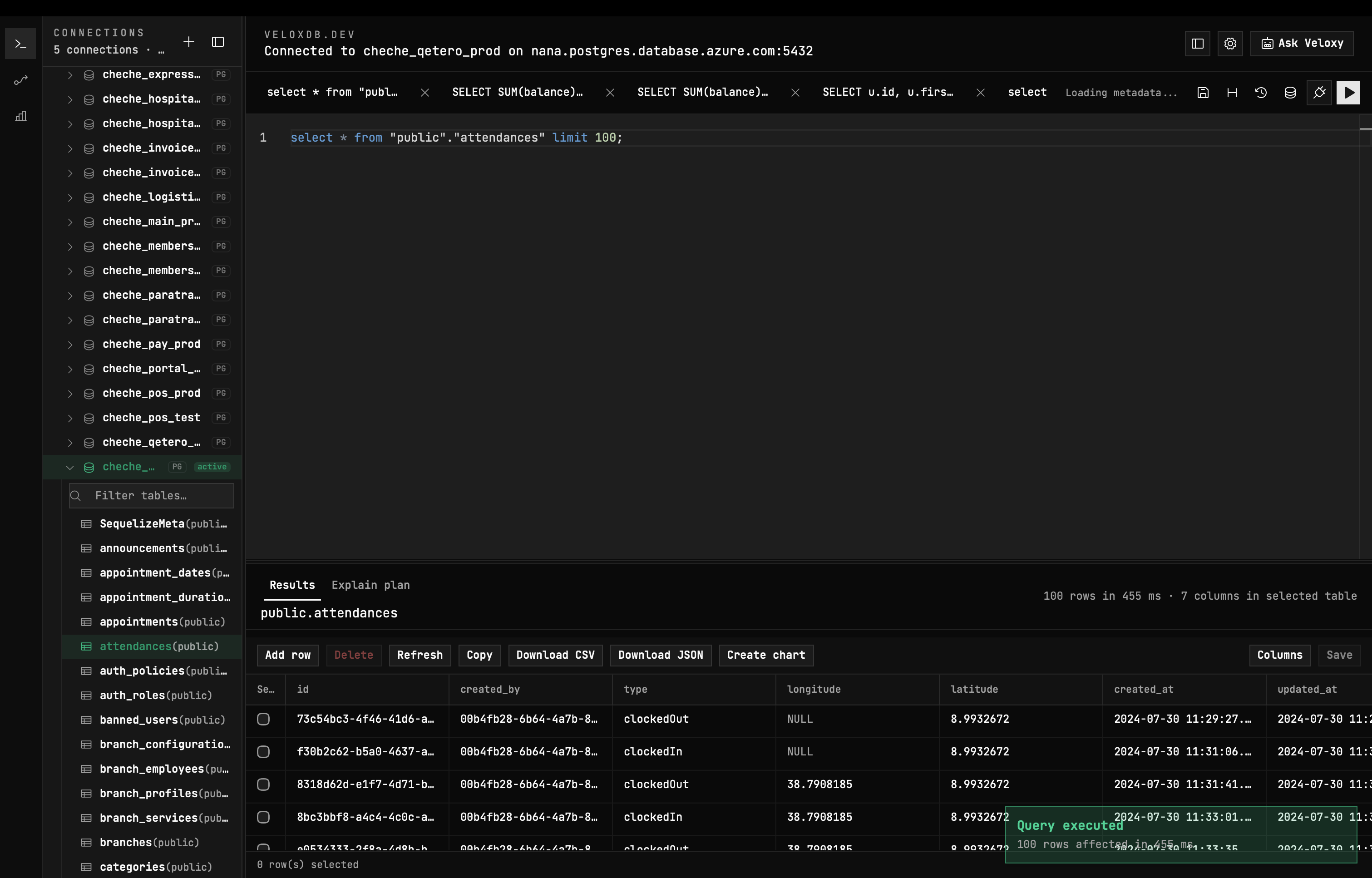Click the Copy button

coord(479,655)
